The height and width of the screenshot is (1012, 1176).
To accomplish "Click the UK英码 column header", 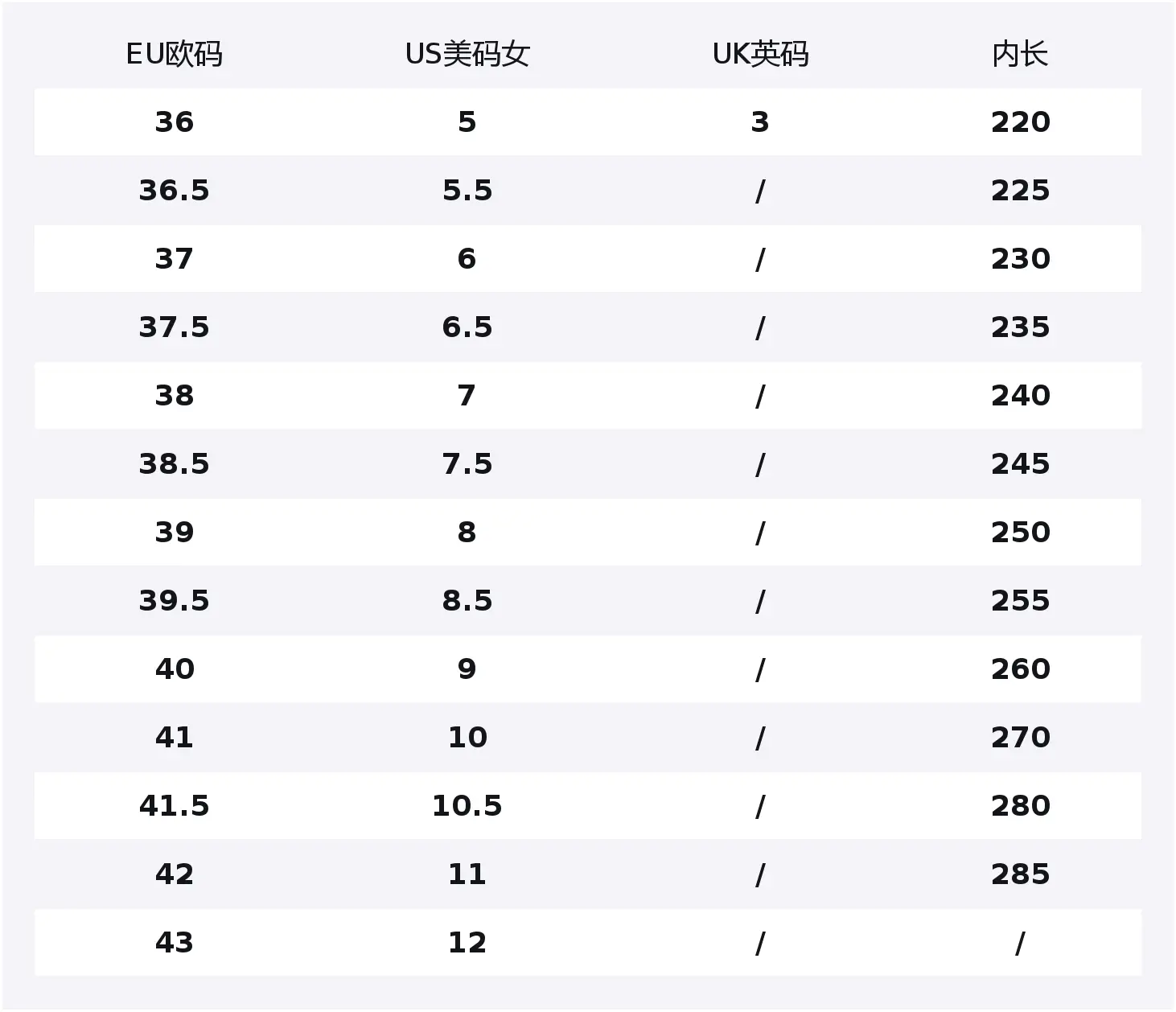I will tap(760, 55).
